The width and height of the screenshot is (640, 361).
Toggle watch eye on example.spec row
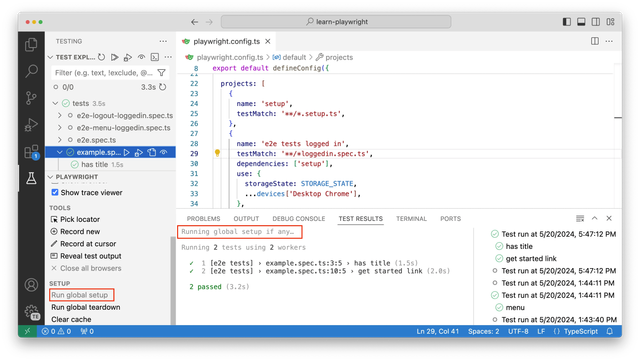click(x=164, y=152)
